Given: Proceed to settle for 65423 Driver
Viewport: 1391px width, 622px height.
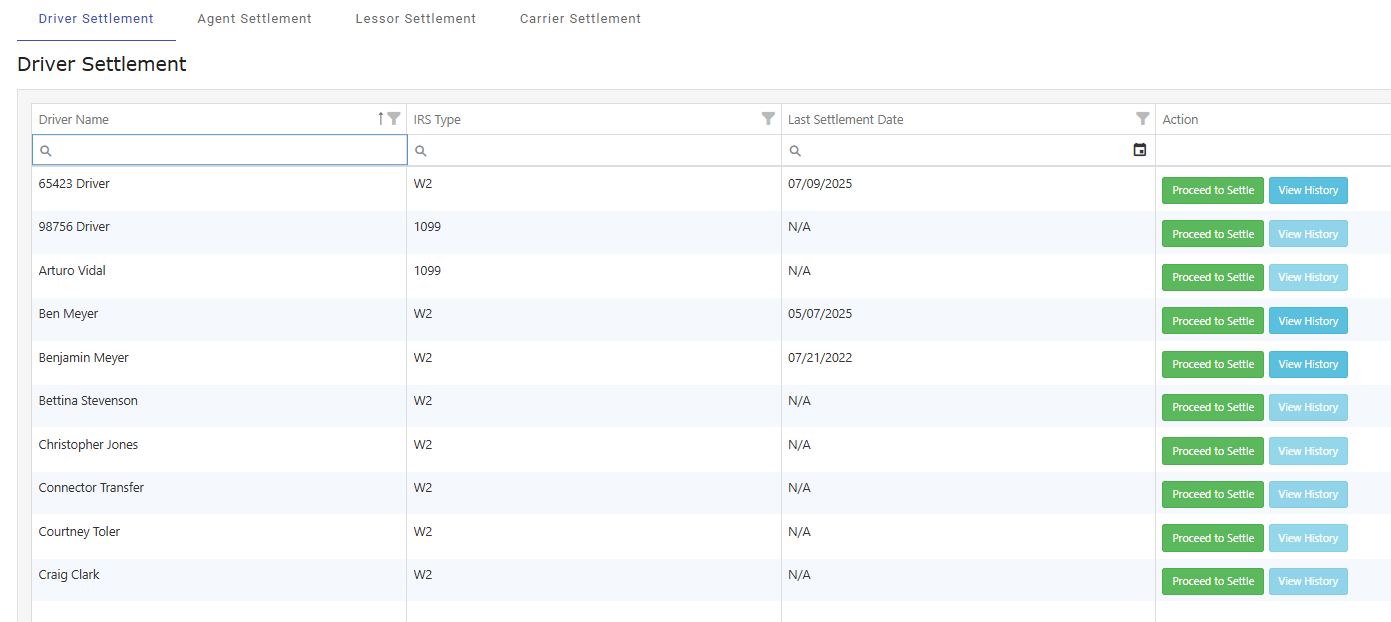Looking at the screenshot, I should pyautogui.click(x=1212, y=190).
